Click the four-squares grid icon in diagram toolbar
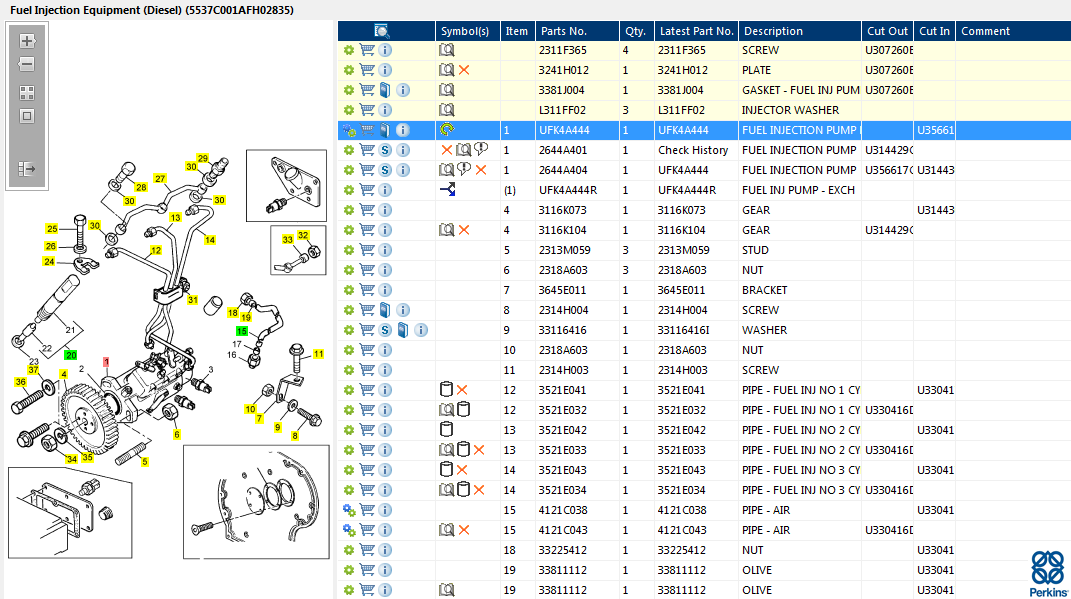Viewport: 1071px width, 599px height. (27, 93)
